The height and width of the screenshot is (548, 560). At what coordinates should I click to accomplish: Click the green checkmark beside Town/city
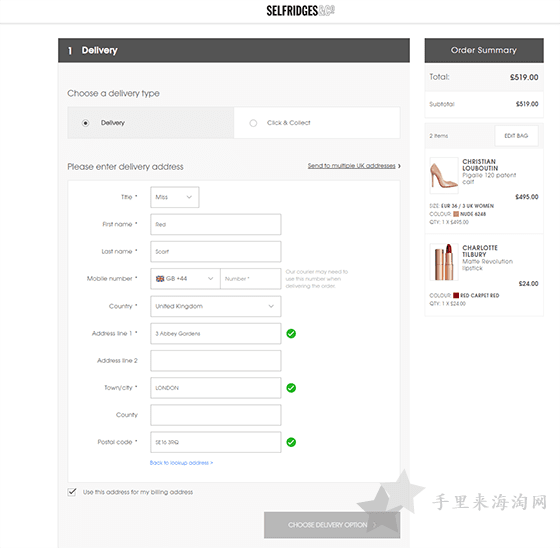[291, 388]
